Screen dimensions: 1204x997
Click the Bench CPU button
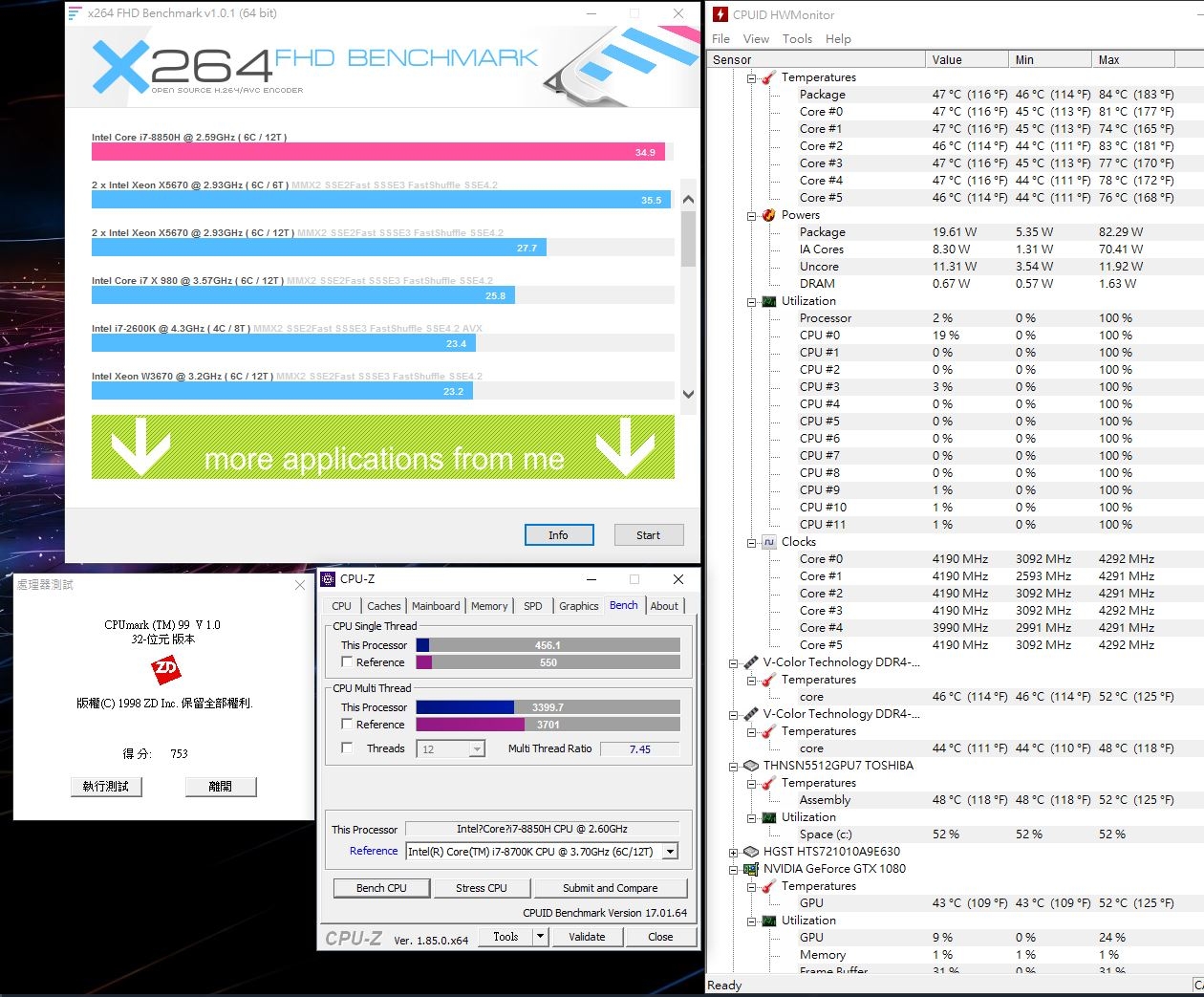[381, 888]
